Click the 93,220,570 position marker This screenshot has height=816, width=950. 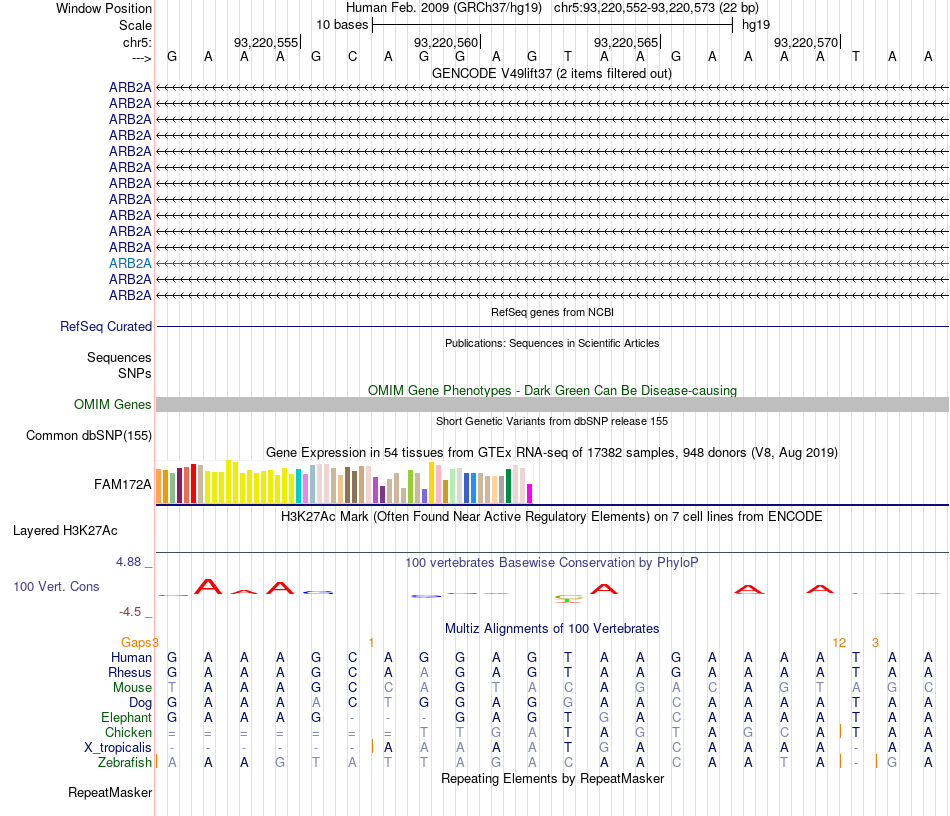(806, 42)
